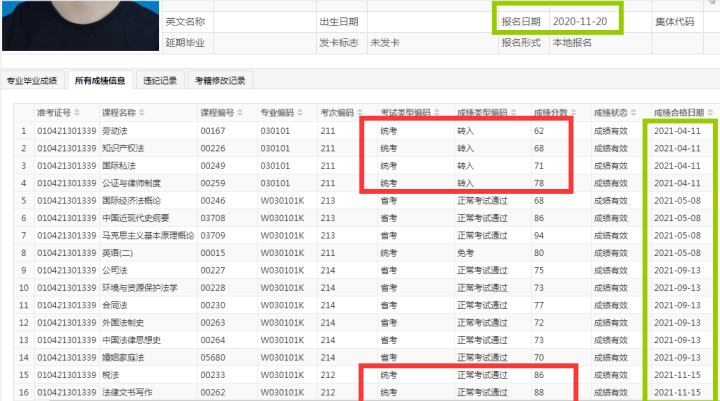The image size is (720, 401).
Task: Select course name 合同法
Action: tap(114, 305)
